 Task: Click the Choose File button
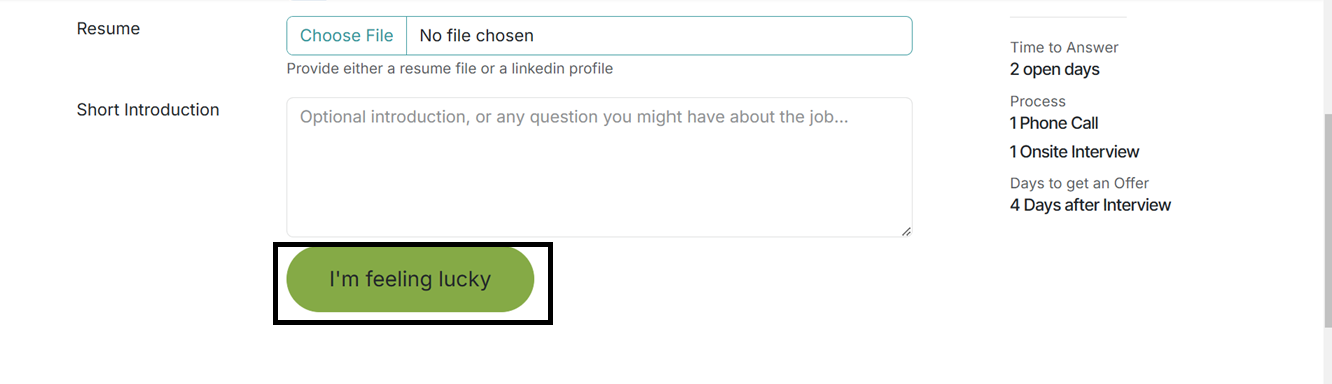[347, 36]
